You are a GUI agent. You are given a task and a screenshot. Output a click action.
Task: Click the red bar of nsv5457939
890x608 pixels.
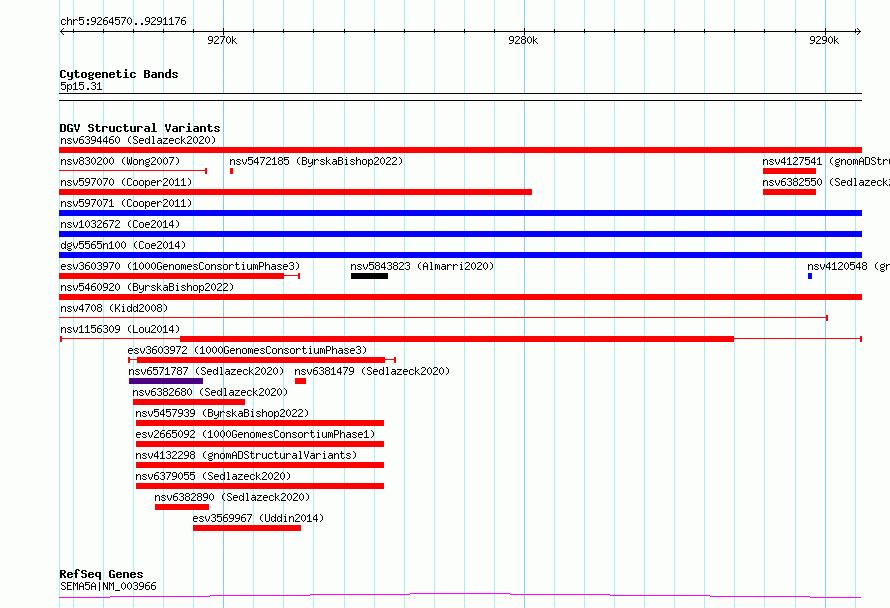tap(260, 423)
